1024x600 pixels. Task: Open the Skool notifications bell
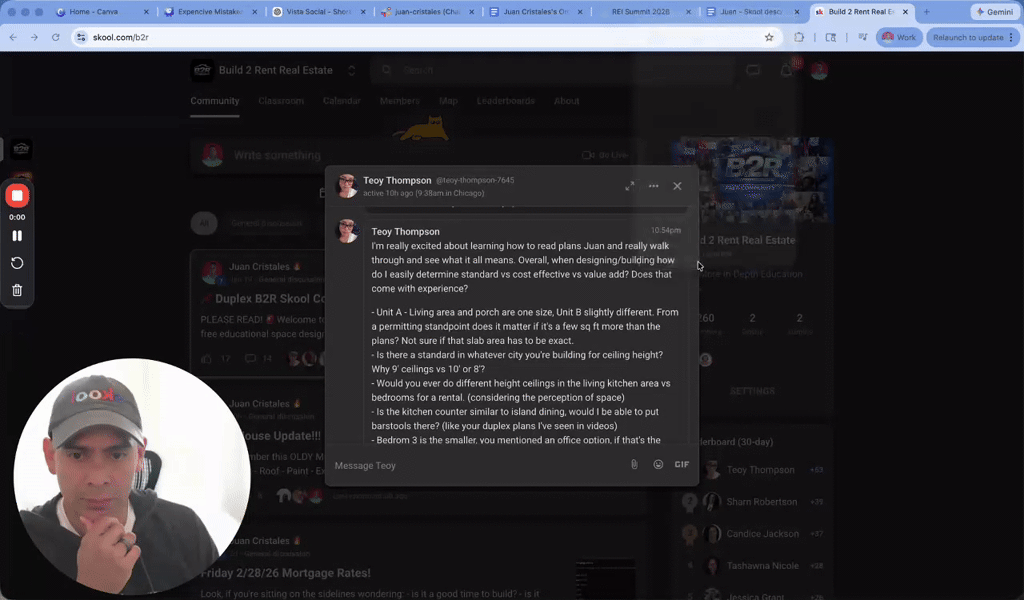[786, 70]
